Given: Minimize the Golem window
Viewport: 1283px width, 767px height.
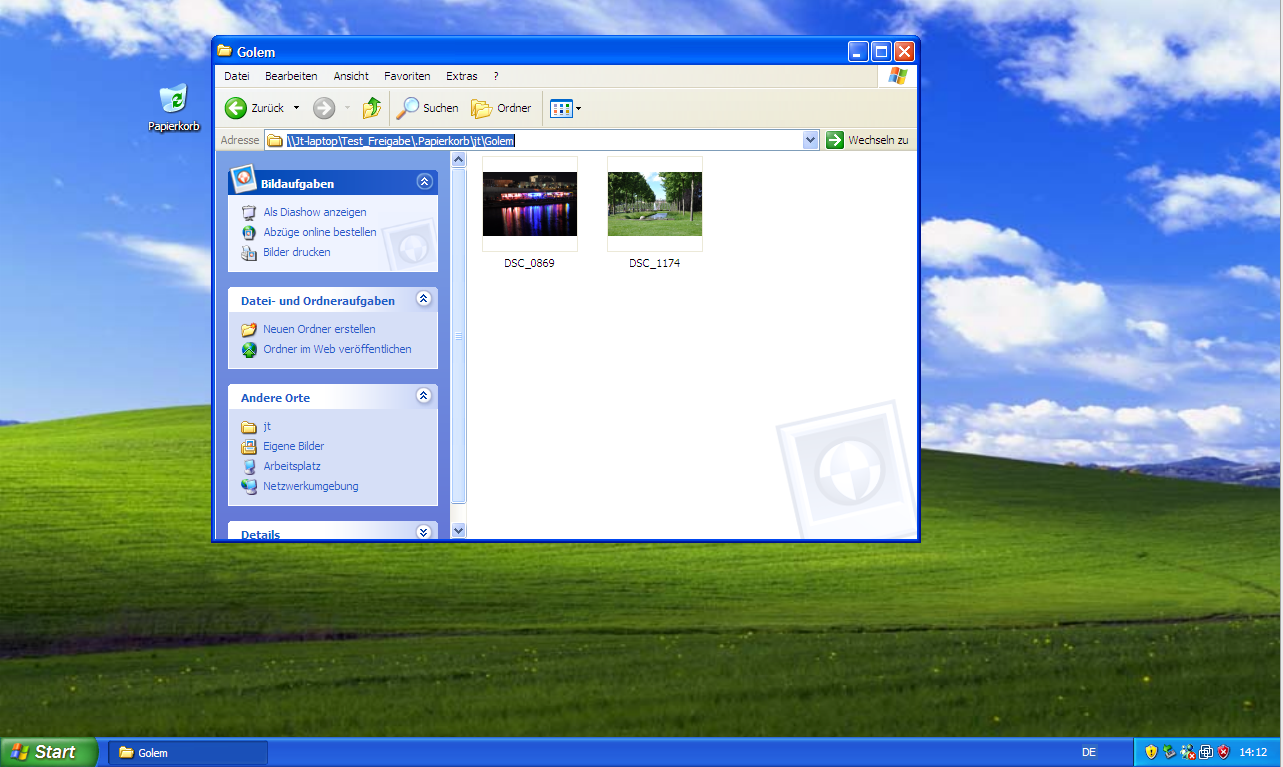Looking at the screenshot, I should pyautogui.click(x=859, y=52).
